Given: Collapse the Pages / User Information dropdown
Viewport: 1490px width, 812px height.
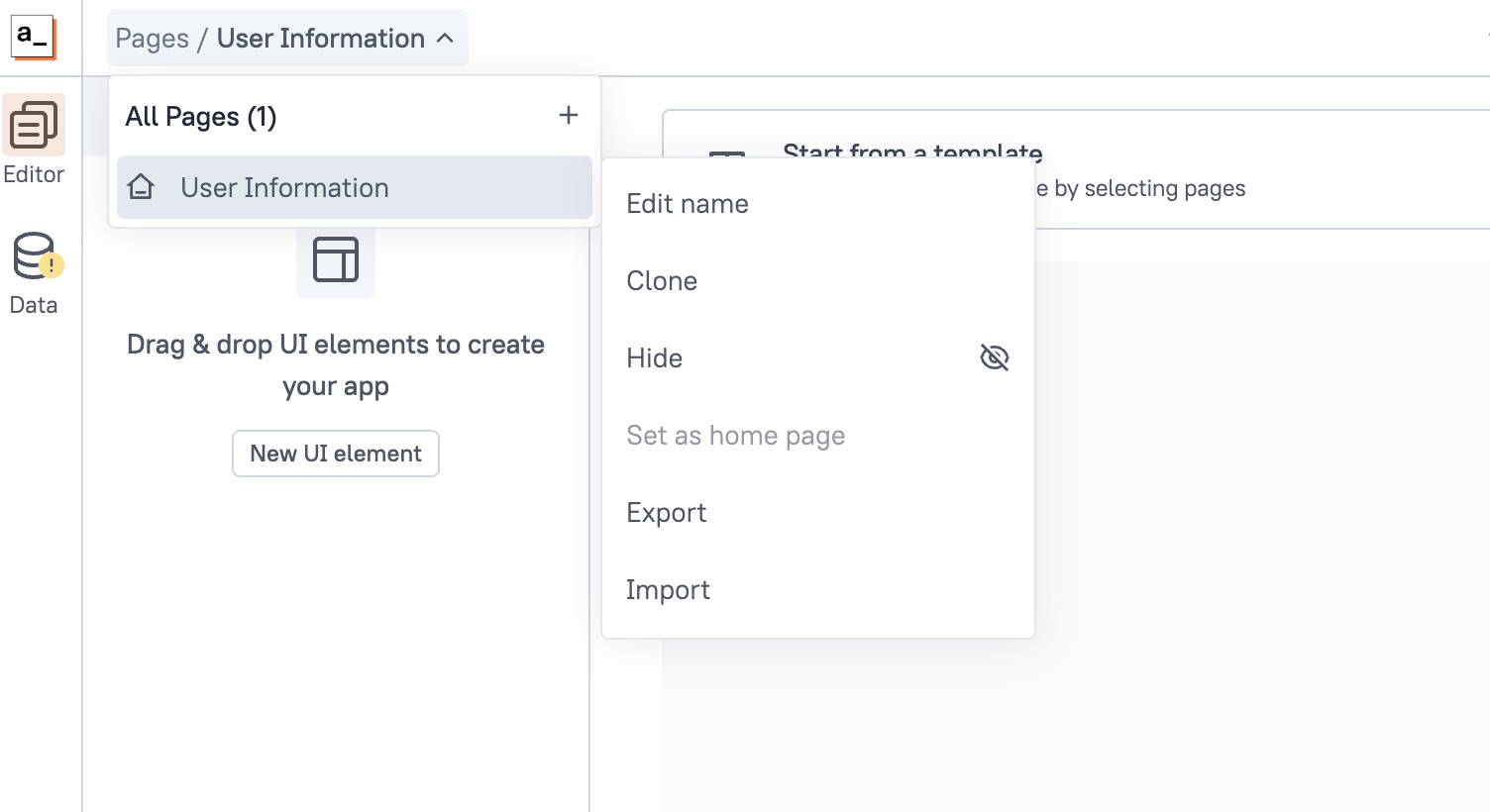Looking at the screenshot, I should click(x=287, y=39).
